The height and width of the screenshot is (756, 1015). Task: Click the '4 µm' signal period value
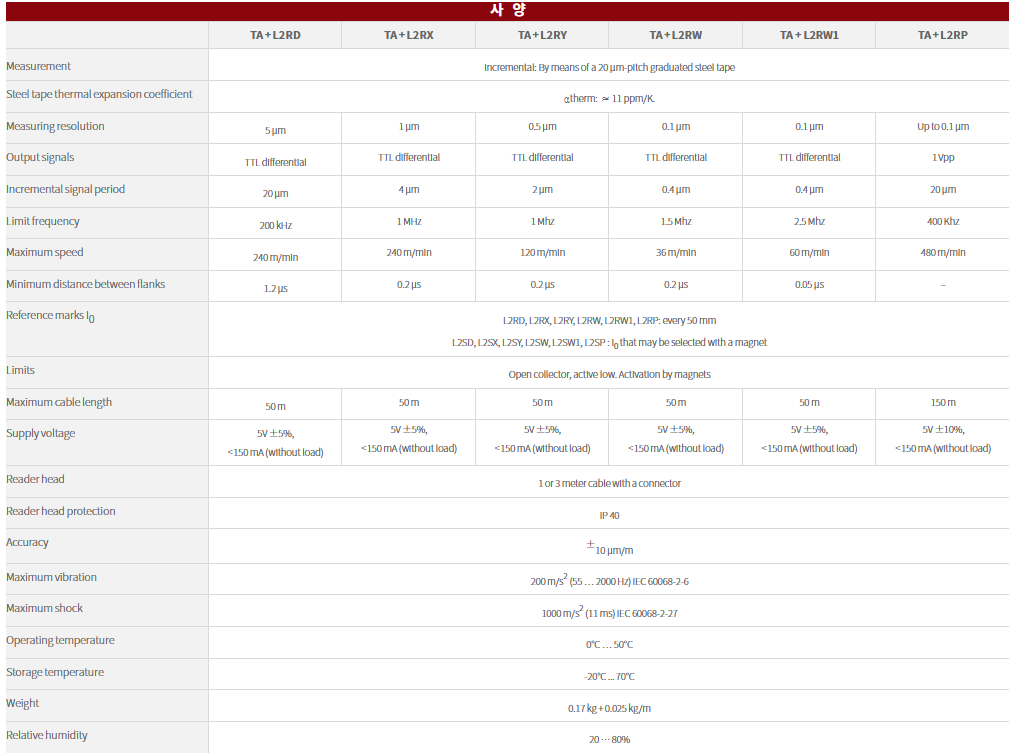pyautogui.click(x=408, y=190)
